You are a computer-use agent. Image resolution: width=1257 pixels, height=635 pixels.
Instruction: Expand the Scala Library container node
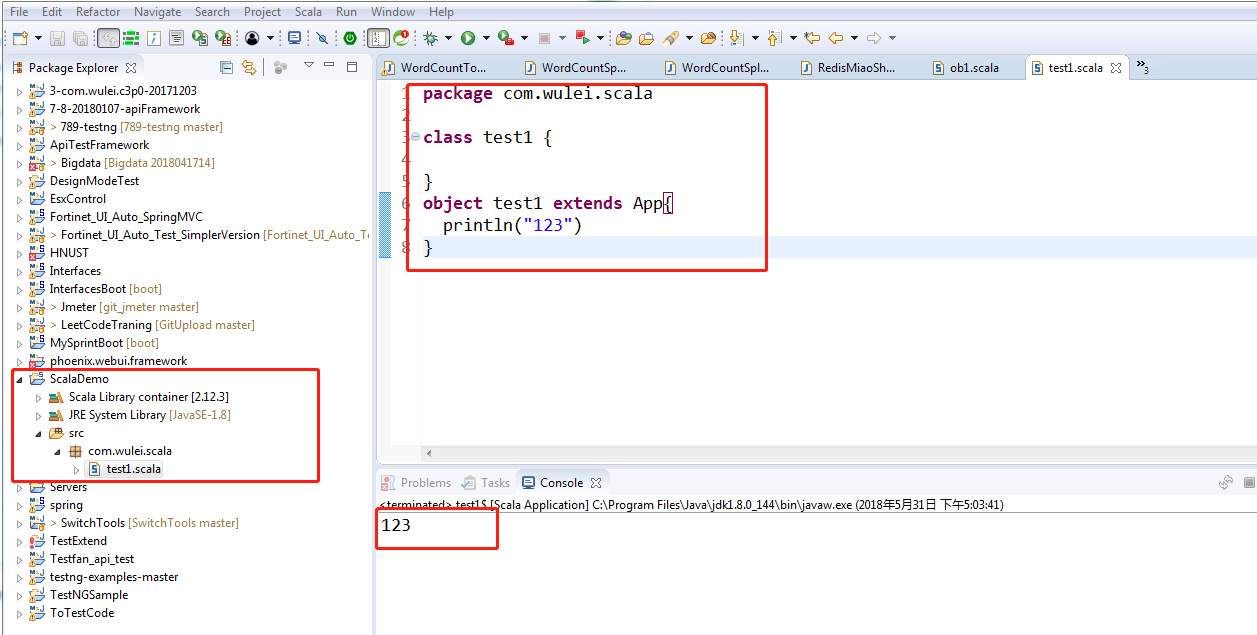point(39,397)
